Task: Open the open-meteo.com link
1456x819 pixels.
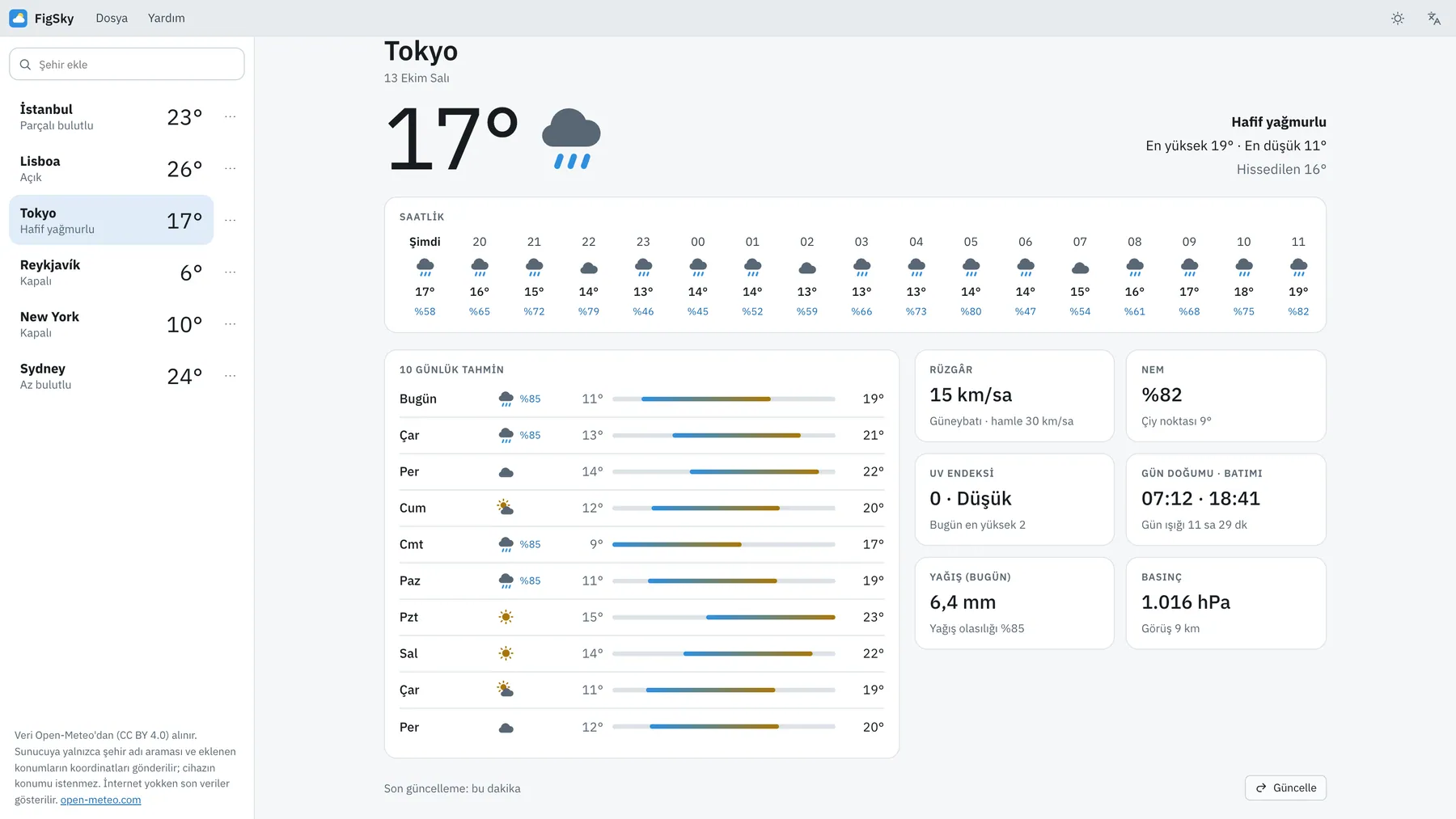Action: pos(100,800)
